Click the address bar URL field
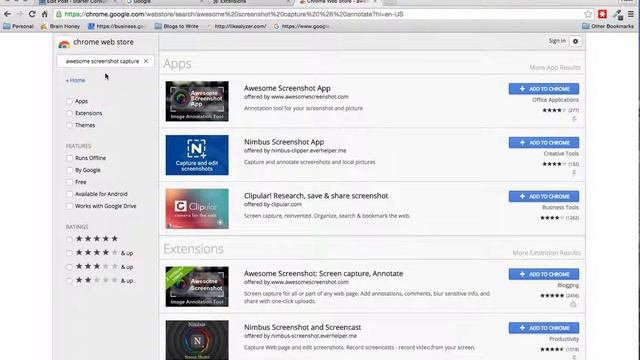The width and height of the screenshot is (640, 360). 318,14
